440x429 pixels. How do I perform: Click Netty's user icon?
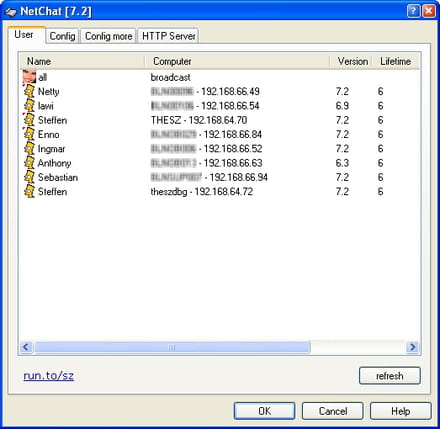(29, 91)
